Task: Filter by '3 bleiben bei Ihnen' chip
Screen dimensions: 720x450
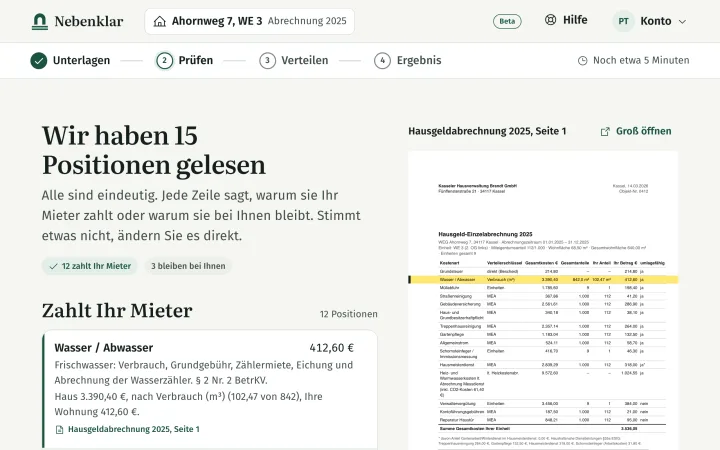Action: [188, 266]
